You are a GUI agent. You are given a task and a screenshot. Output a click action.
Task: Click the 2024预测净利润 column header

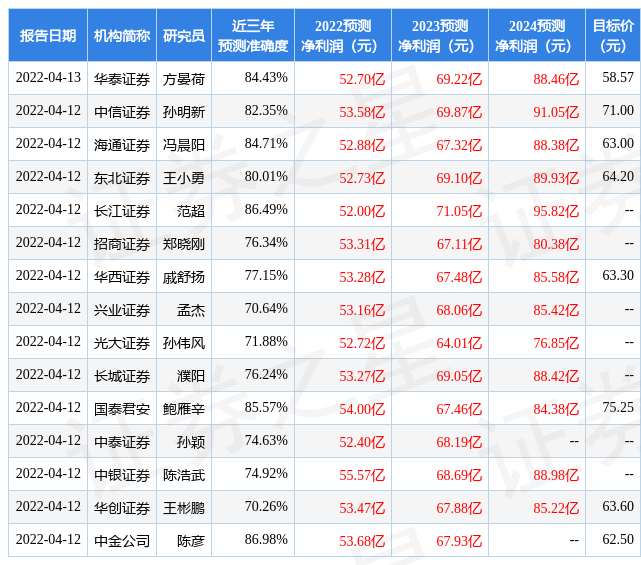537,36
